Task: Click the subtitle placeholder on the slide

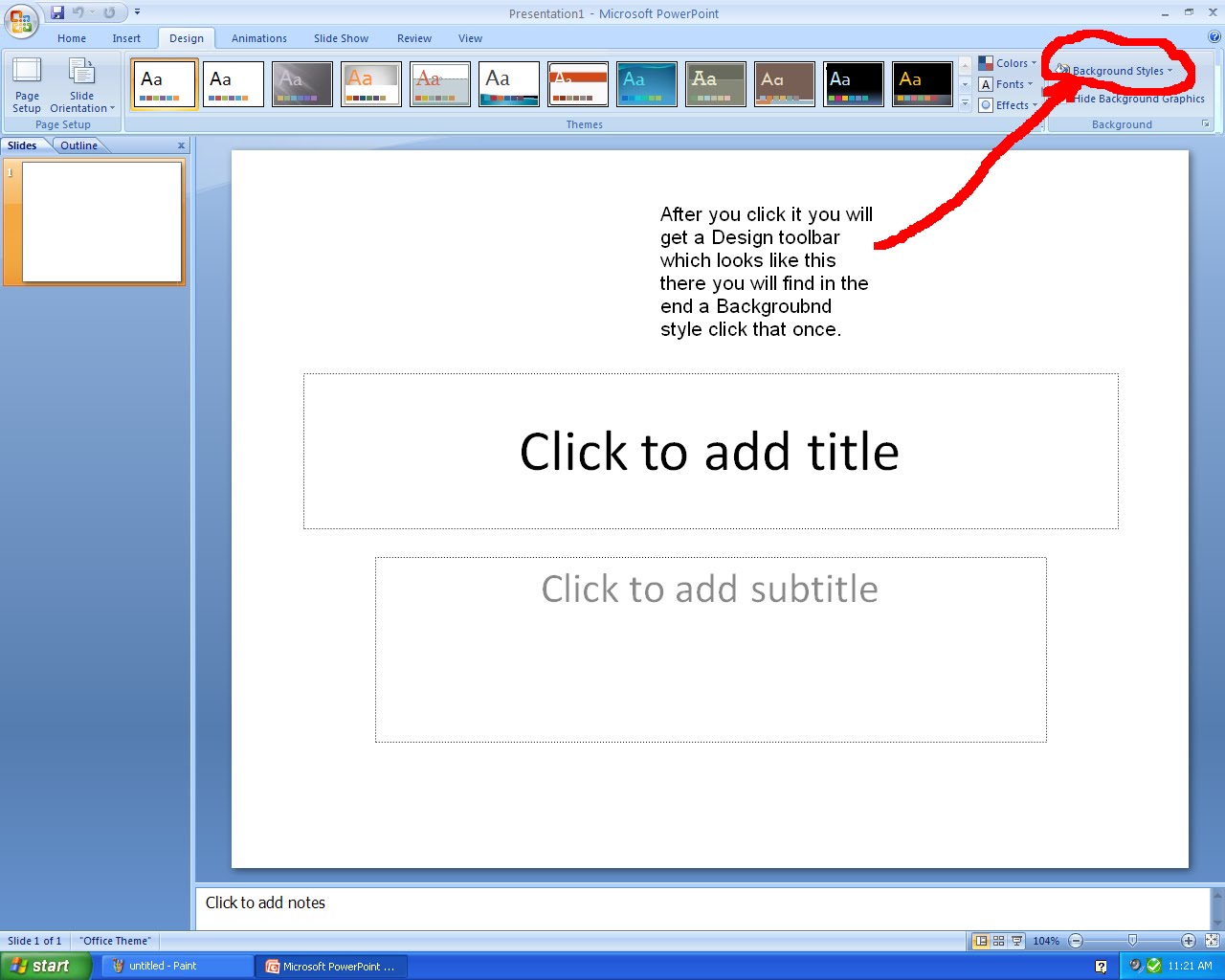Action: pyautogui.click(x=710, y=649)
